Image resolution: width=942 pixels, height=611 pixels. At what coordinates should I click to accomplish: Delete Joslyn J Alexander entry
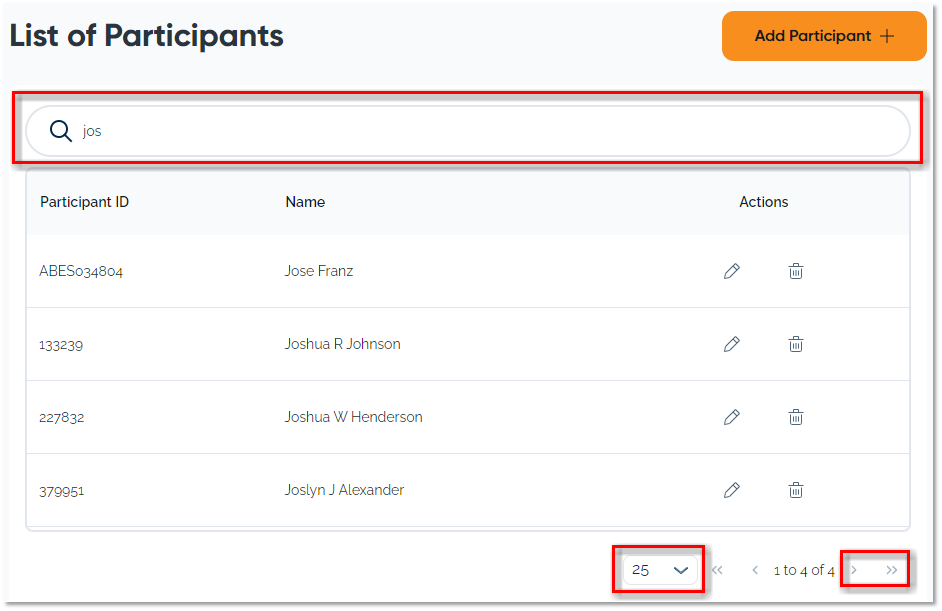[796, 490]
